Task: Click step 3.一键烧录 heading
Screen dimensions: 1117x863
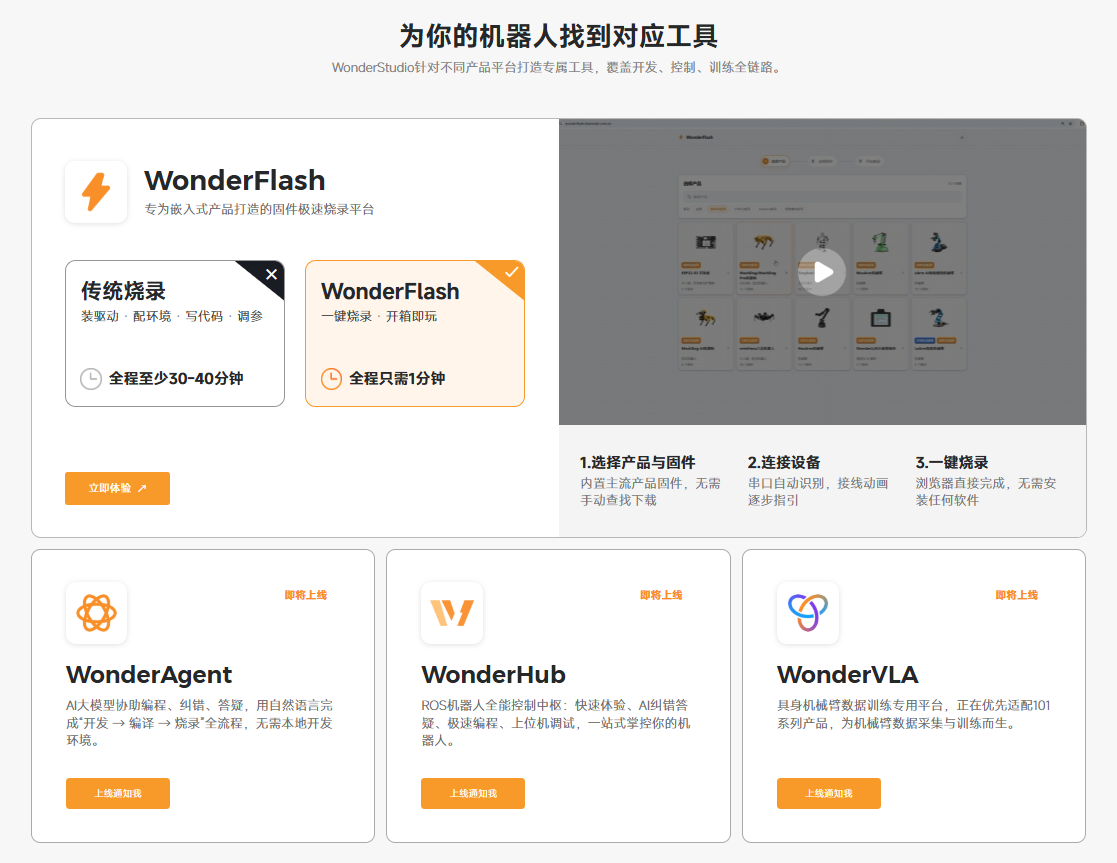Action: [x=952, y=462]
